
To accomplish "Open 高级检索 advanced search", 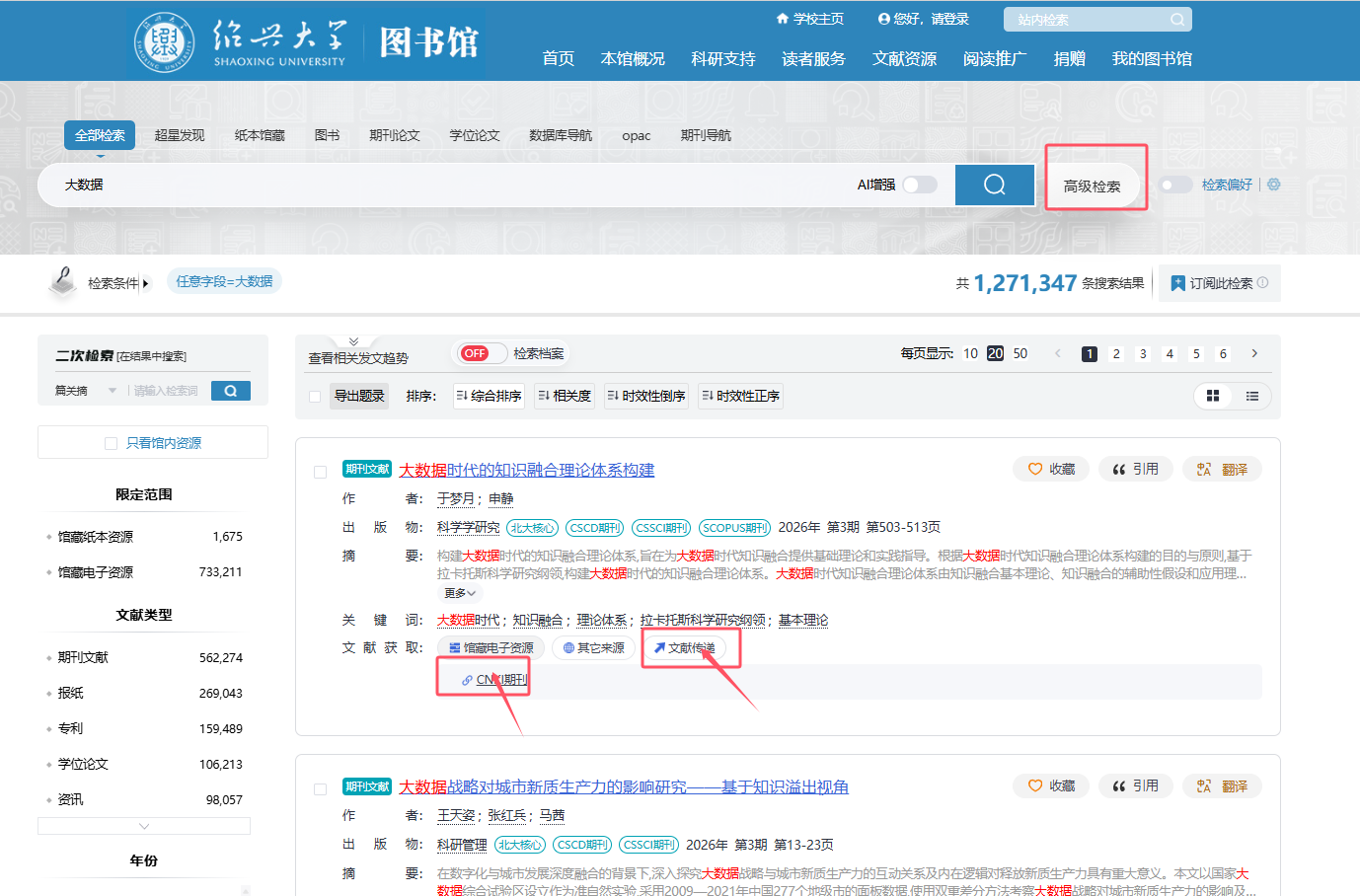I will (1092, 186).
